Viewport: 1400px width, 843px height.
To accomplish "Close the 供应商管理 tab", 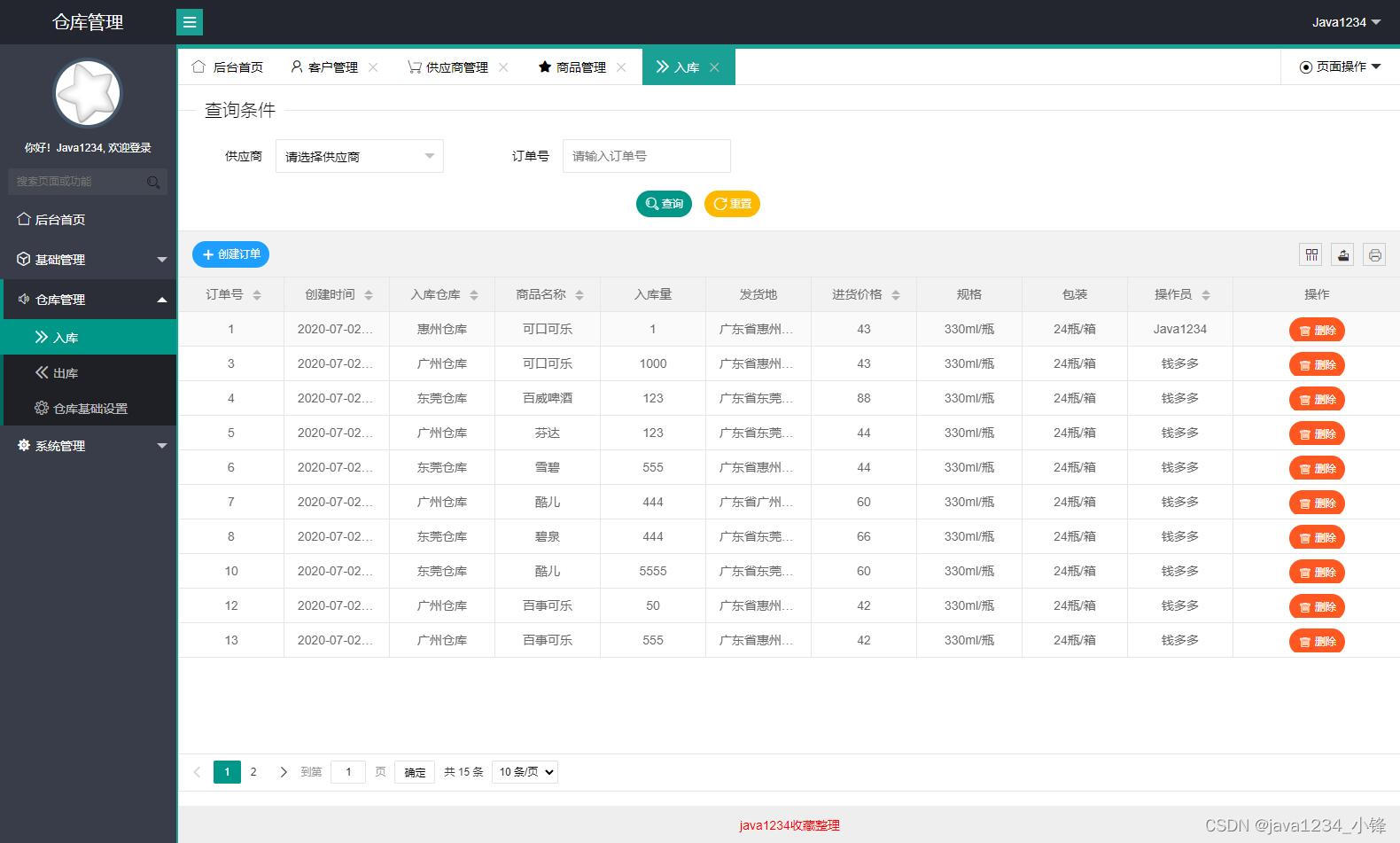I will click(503, 67).
